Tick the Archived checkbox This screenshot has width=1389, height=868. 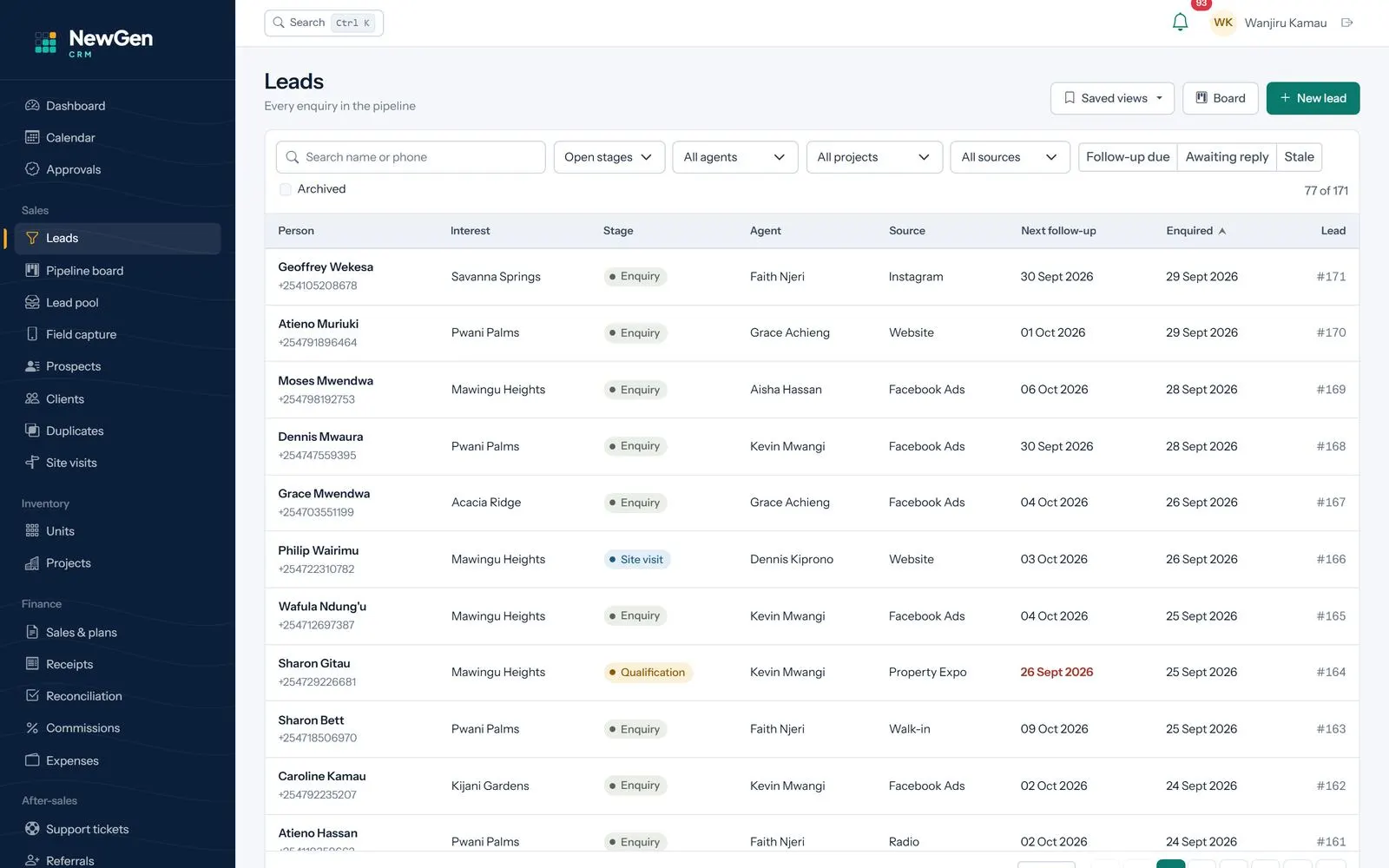tap(286, 189)
